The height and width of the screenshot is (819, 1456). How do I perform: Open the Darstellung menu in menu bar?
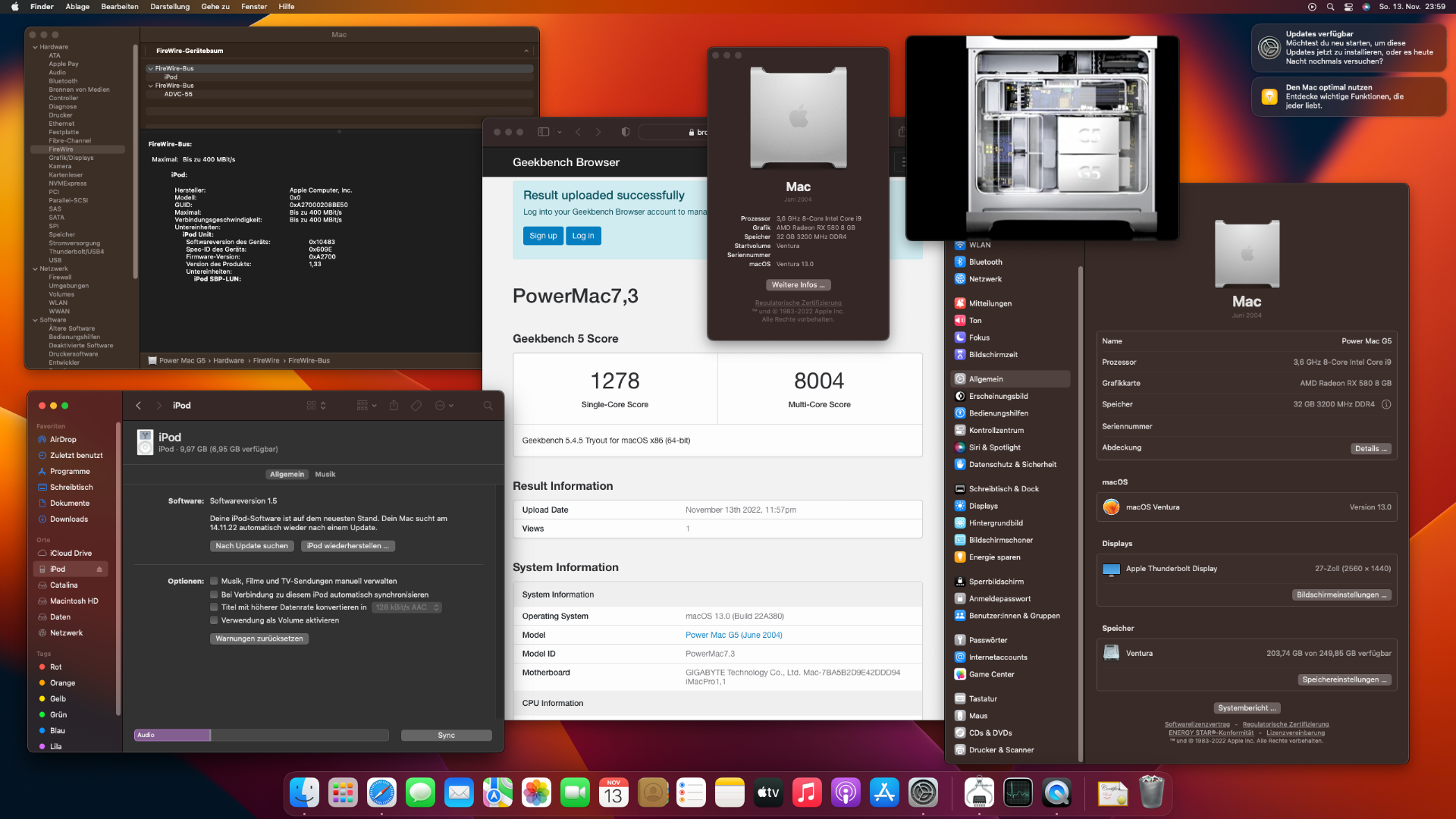point(170,7)
